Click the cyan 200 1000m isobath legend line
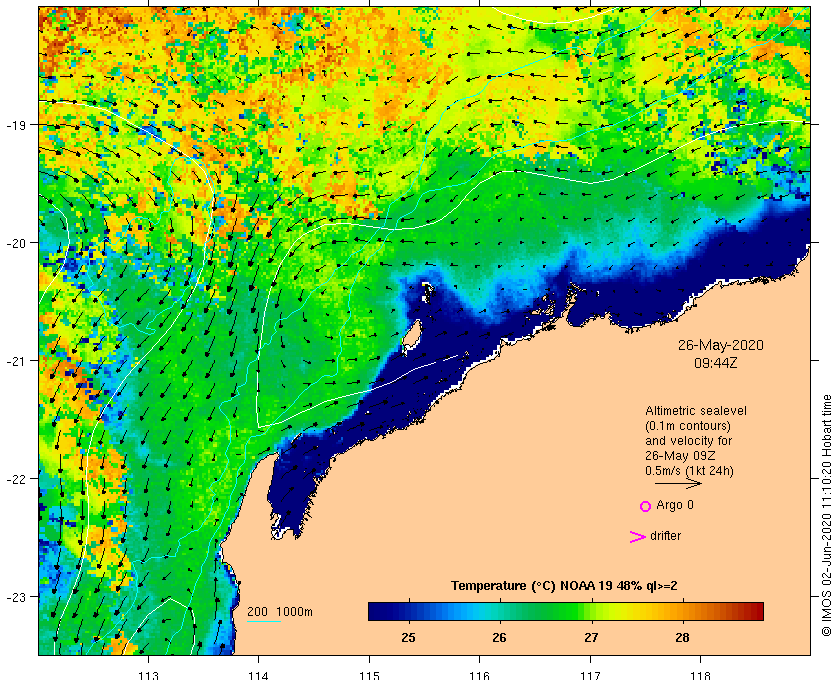 [264, 622]
